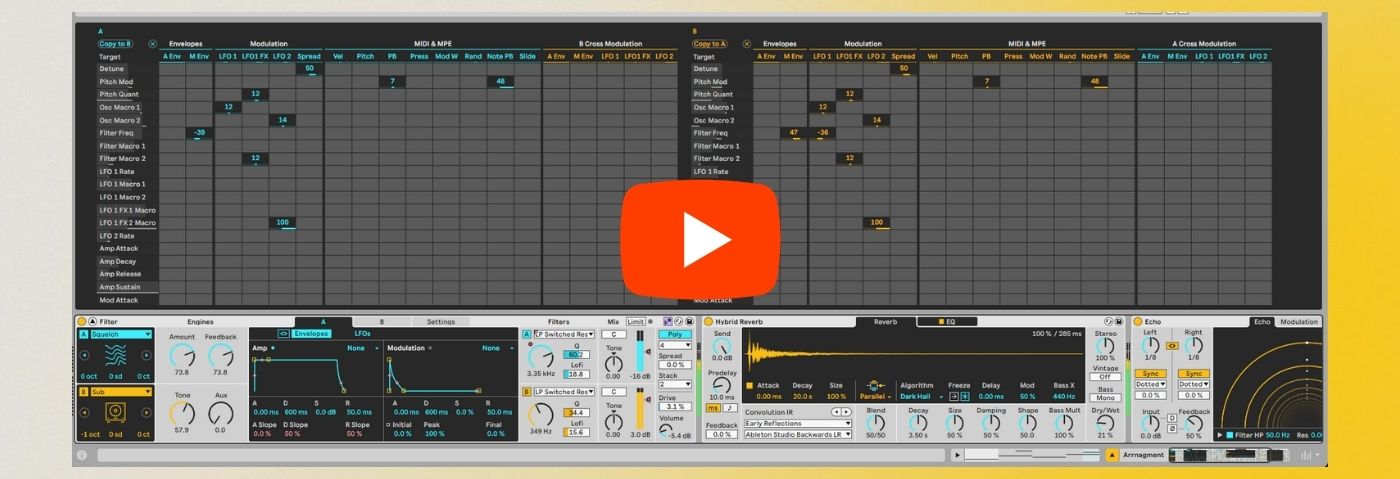The width and height of the screenshot is (1400, 479).
Task: Open the Amp envelope None dropdown
Action: tap(362, 348)
